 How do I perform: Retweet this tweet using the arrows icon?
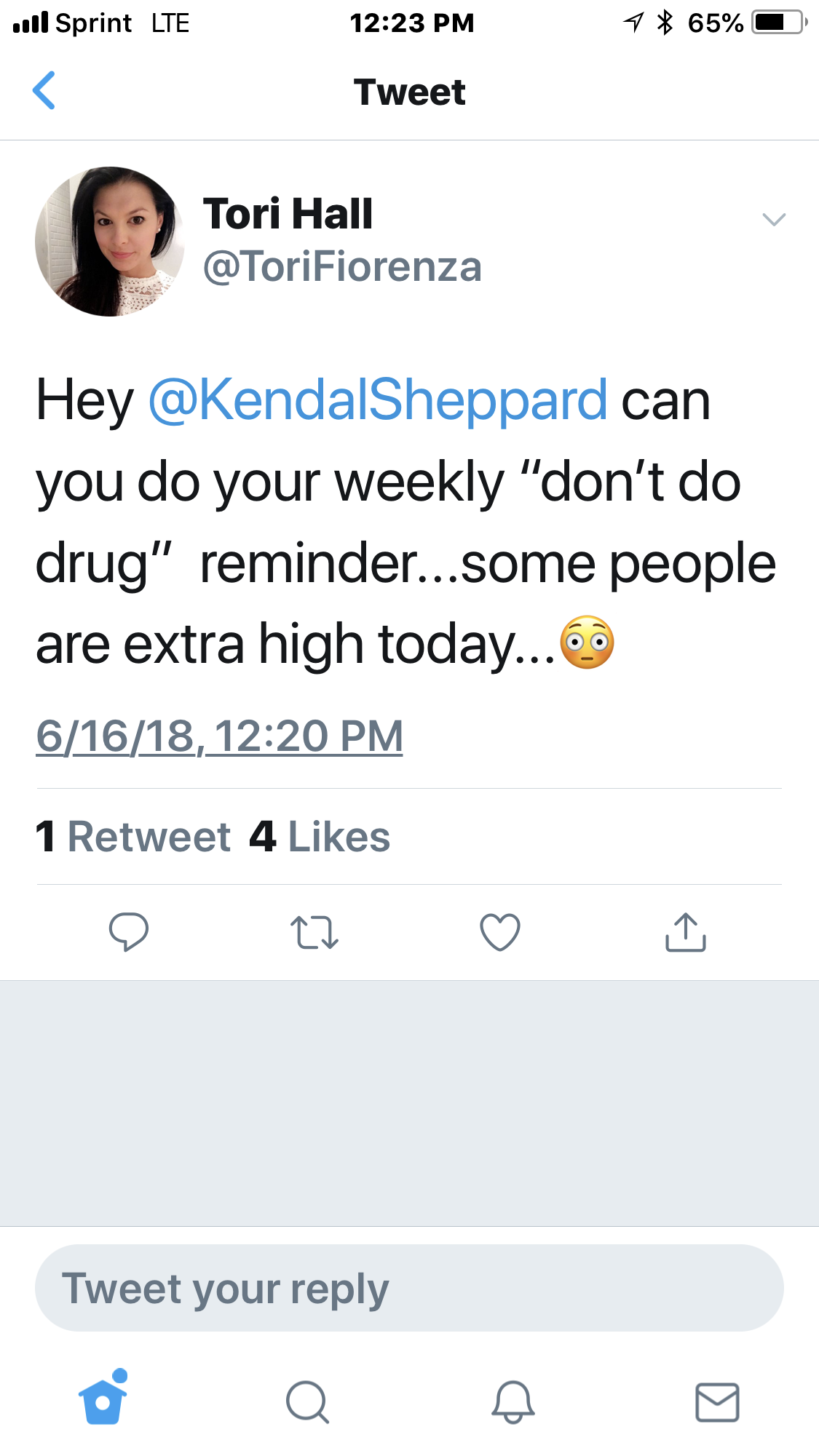point(314,932)
